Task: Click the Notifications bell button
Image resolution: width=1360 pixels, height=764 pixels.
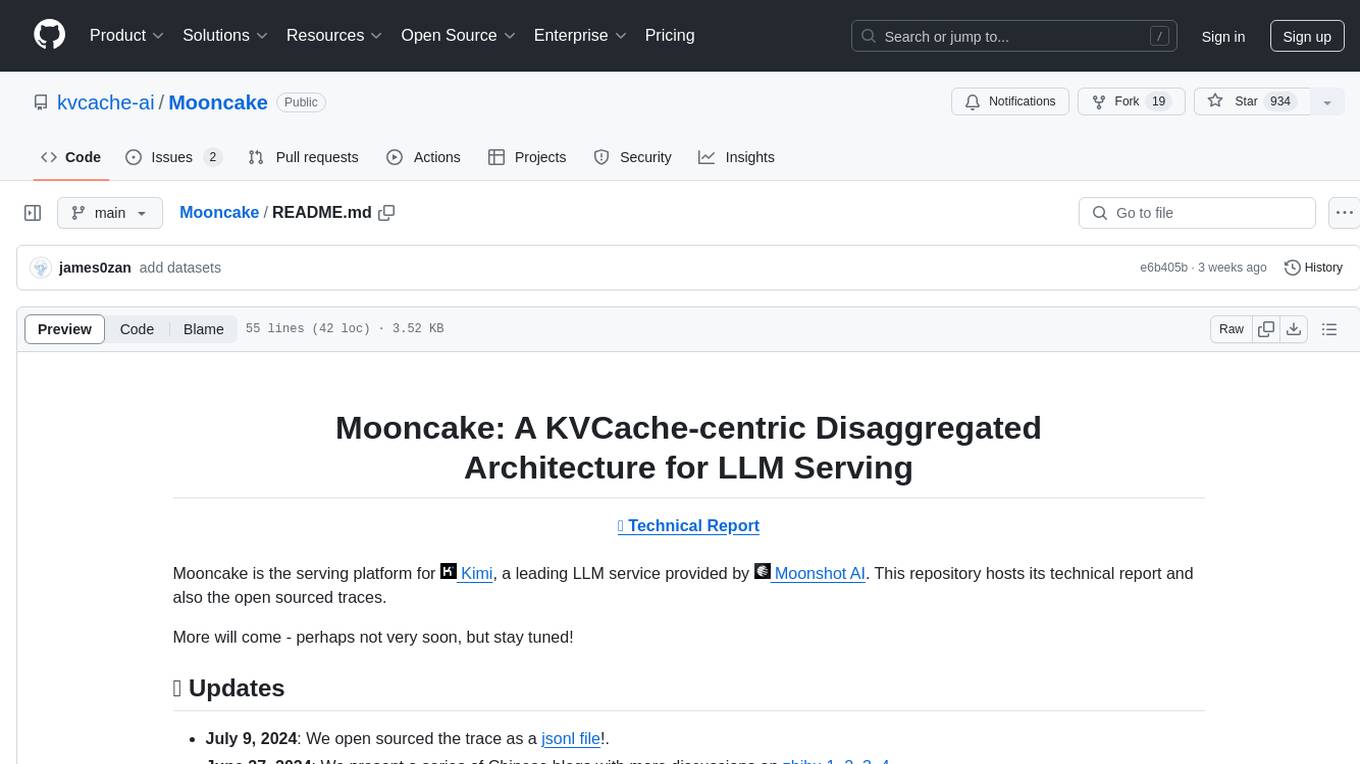Action: (1010, 102)
